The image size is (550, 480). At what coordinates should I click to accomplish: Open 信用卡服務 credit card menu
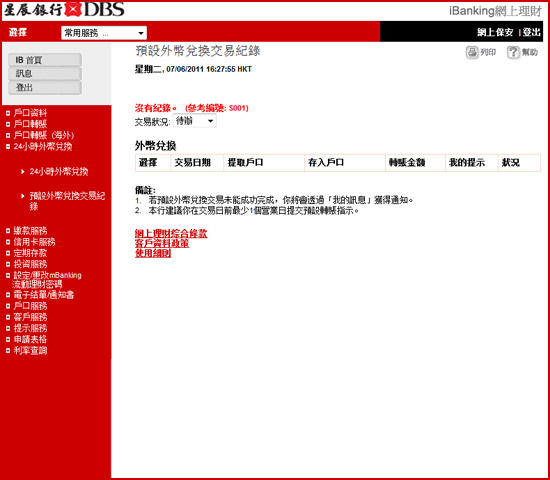click(34, 242)
